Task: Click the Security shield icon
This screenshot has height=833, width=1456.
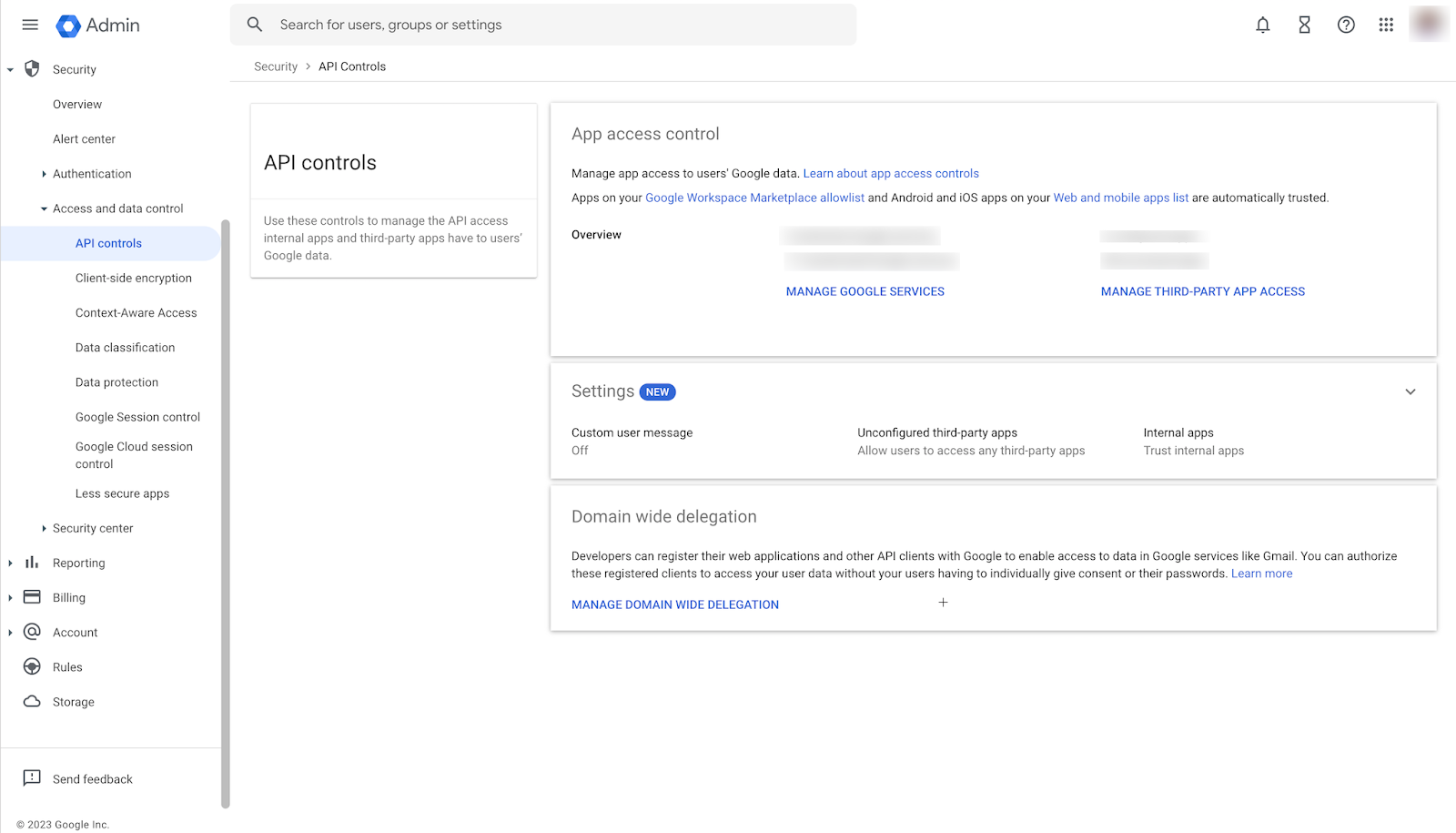Action: coord(32,69)
